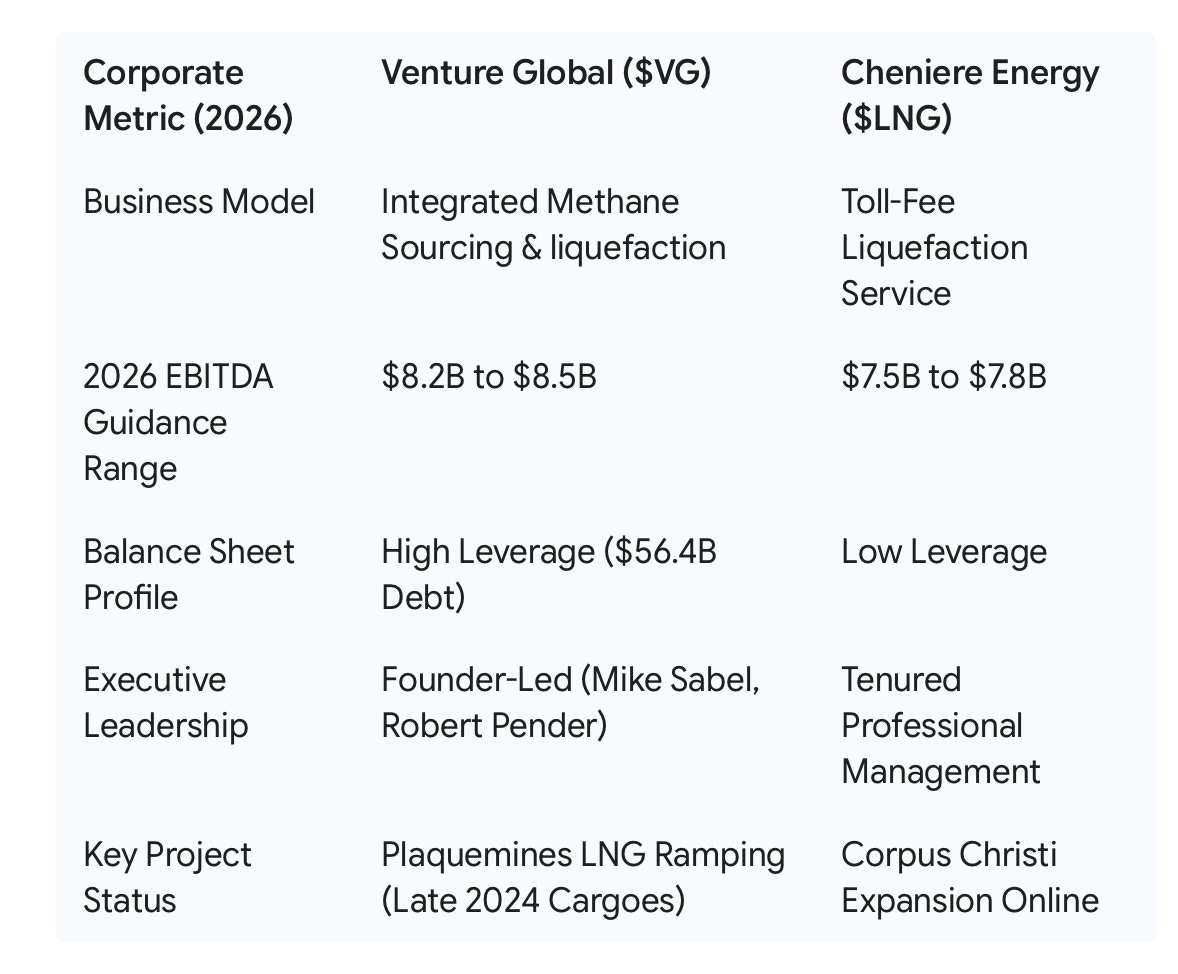Select the Cheniere Energy ($LNG) column header
The image size is (1178, 974).
pyautogui.click(x=970, y=95)
